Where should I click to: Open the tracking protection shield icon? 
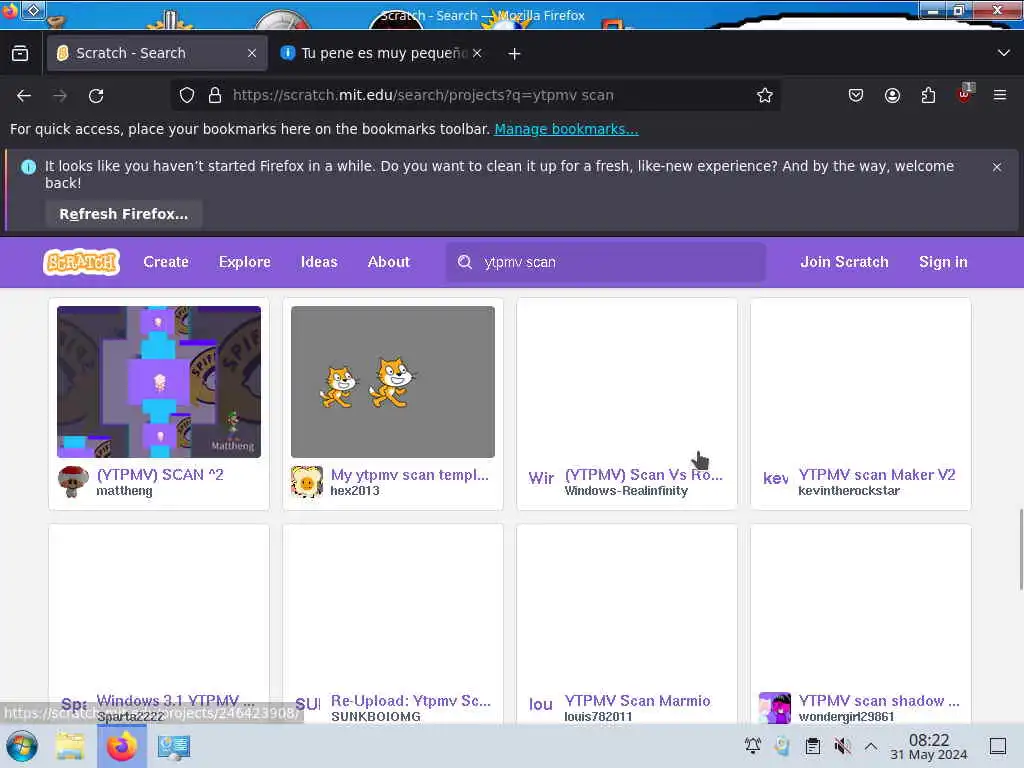(x=187, y=95)
